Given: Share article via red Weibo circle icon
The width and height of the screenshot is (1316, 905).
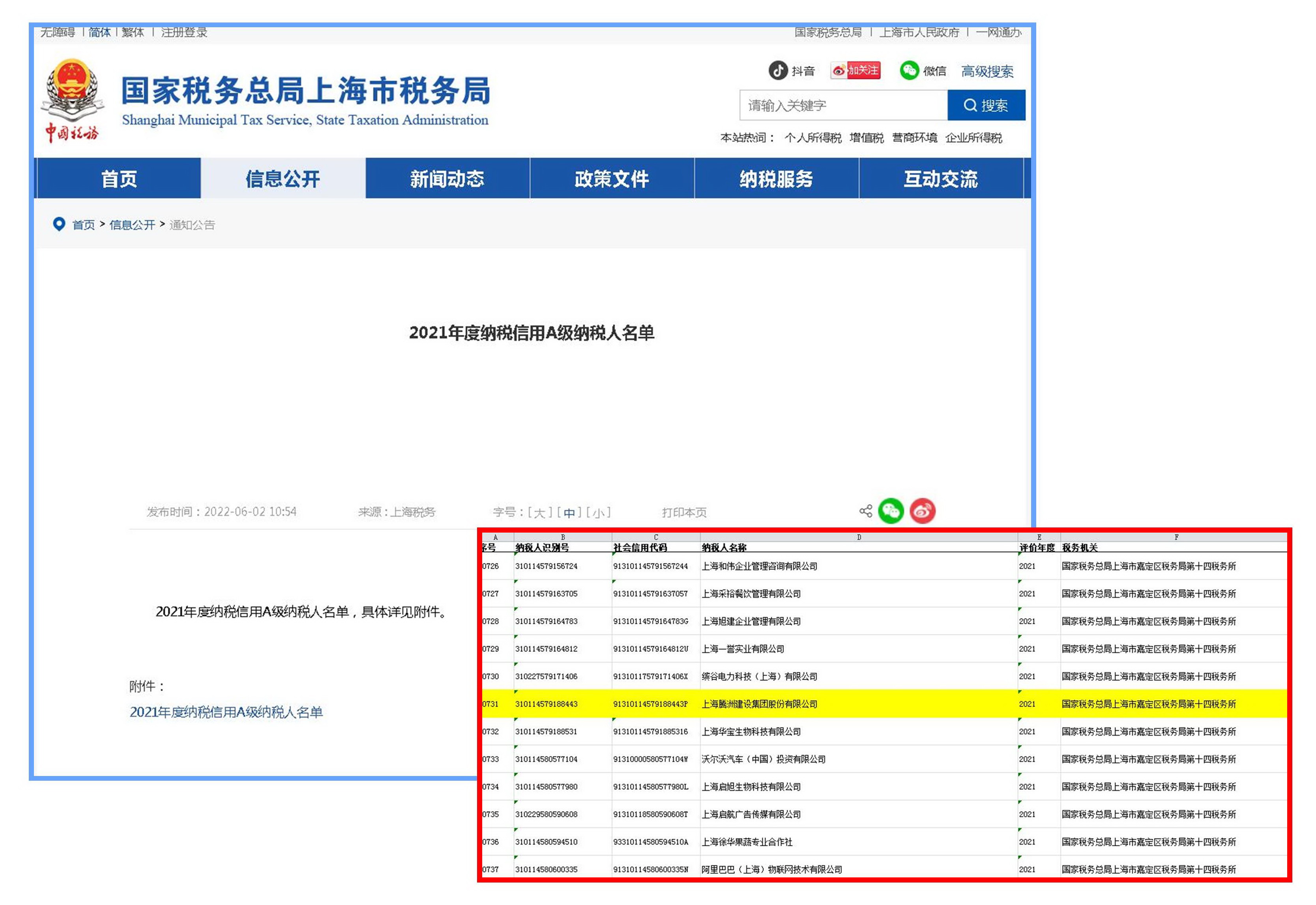Looking at the screenshot, I should 922,511.
